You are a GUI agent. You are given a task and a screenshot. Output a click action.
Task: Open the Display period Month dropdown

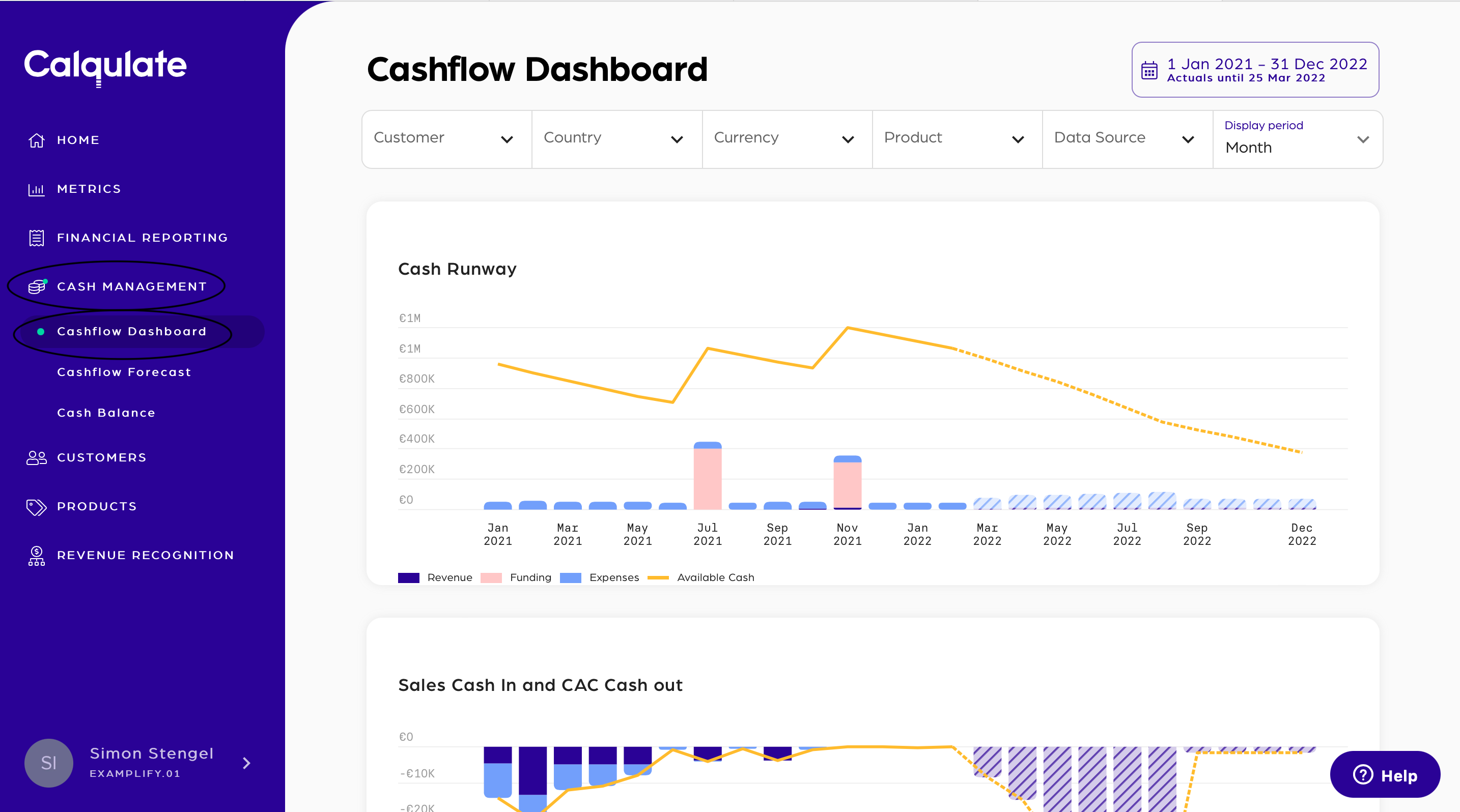point(1297,140)
